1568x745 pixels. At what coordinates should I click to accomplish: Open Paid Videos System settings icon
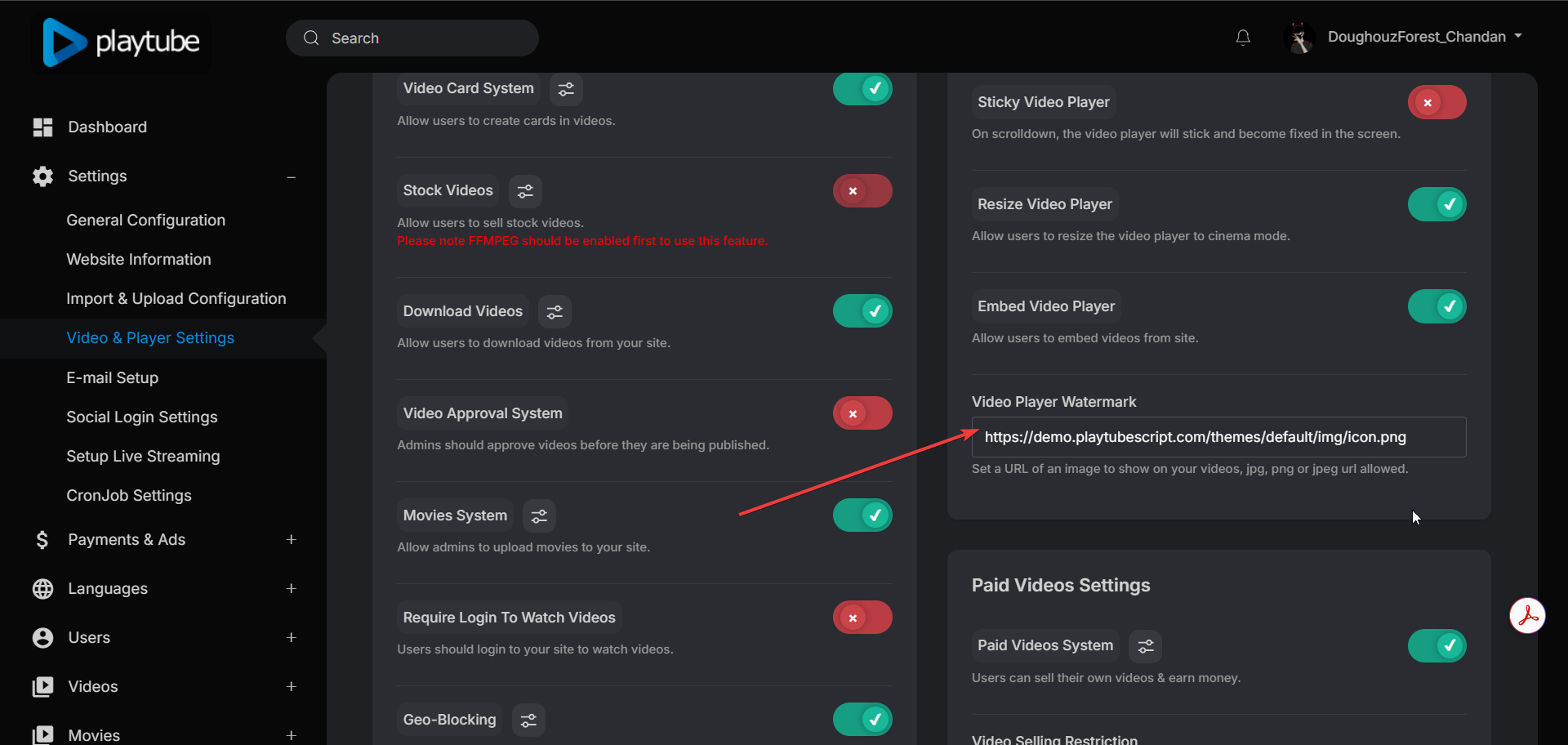pyautogui.click(x=1146, y=646)
